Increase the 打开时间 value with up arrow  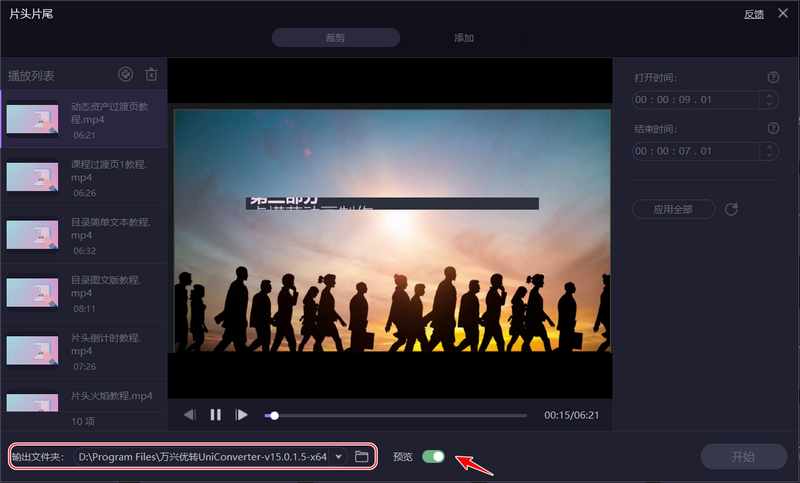[768, 96]
